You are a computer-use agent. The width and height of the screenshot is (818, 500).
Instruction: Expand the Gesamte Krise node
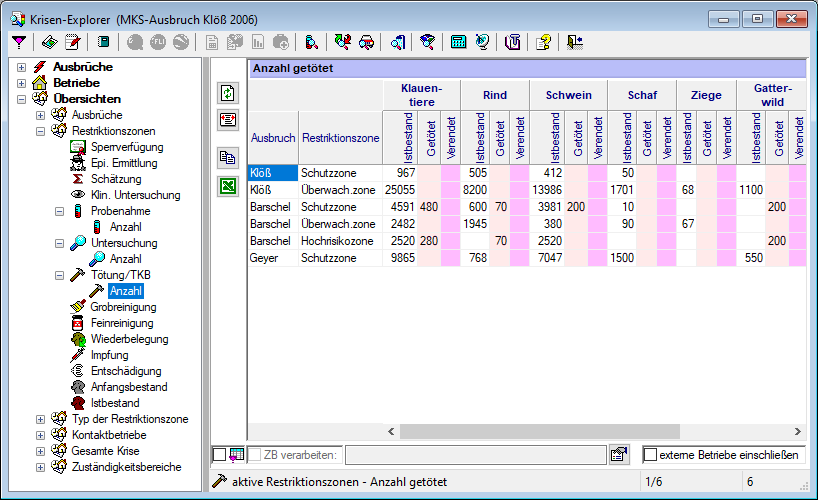40,451
